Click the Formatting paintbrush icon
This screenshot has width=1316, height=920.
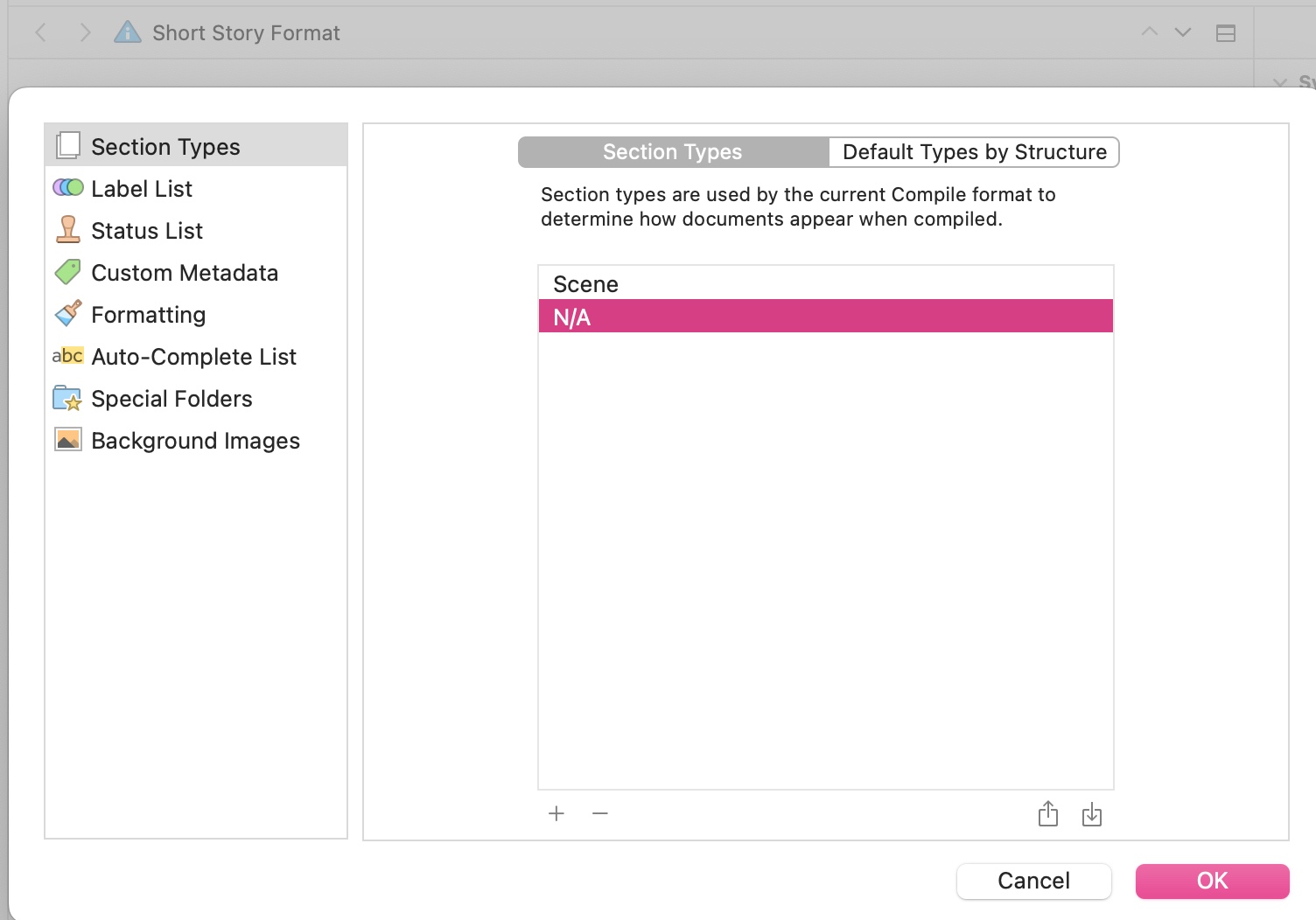click(68, 313)
